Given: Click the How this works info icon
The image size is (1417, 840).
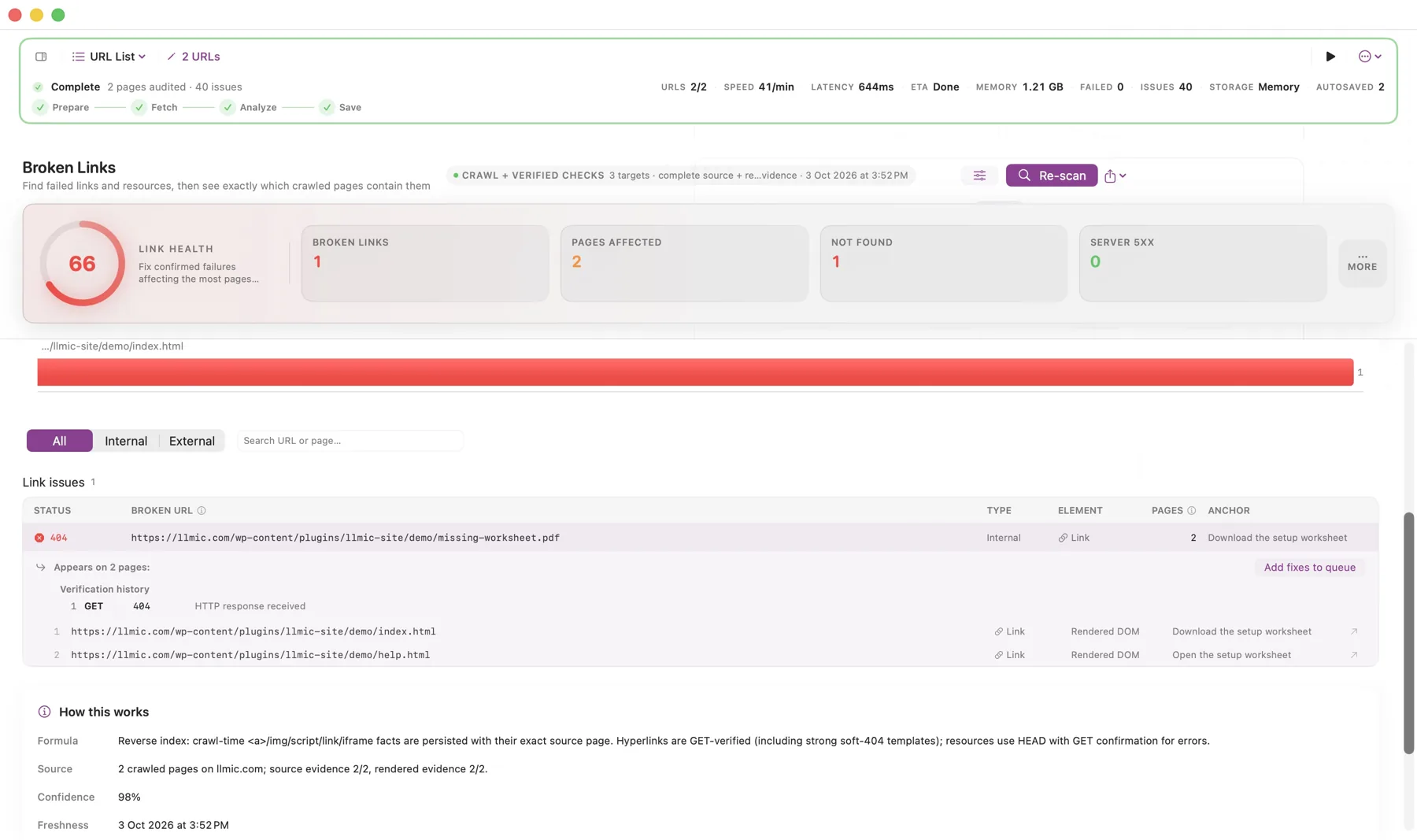Looking at the screenshot, I should (x=44, y=712).
